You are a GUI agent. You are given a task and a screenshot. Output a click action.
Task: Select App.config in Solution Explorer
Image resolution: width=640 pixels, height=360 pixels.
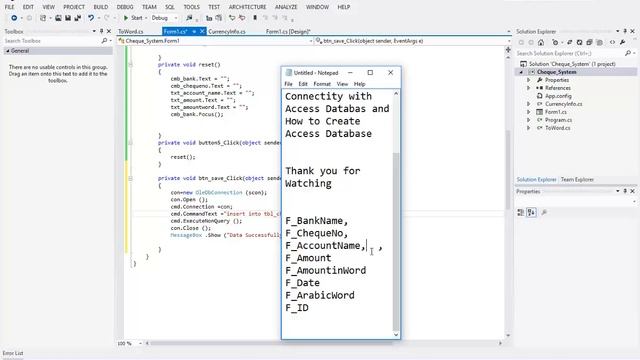[558, 96]
